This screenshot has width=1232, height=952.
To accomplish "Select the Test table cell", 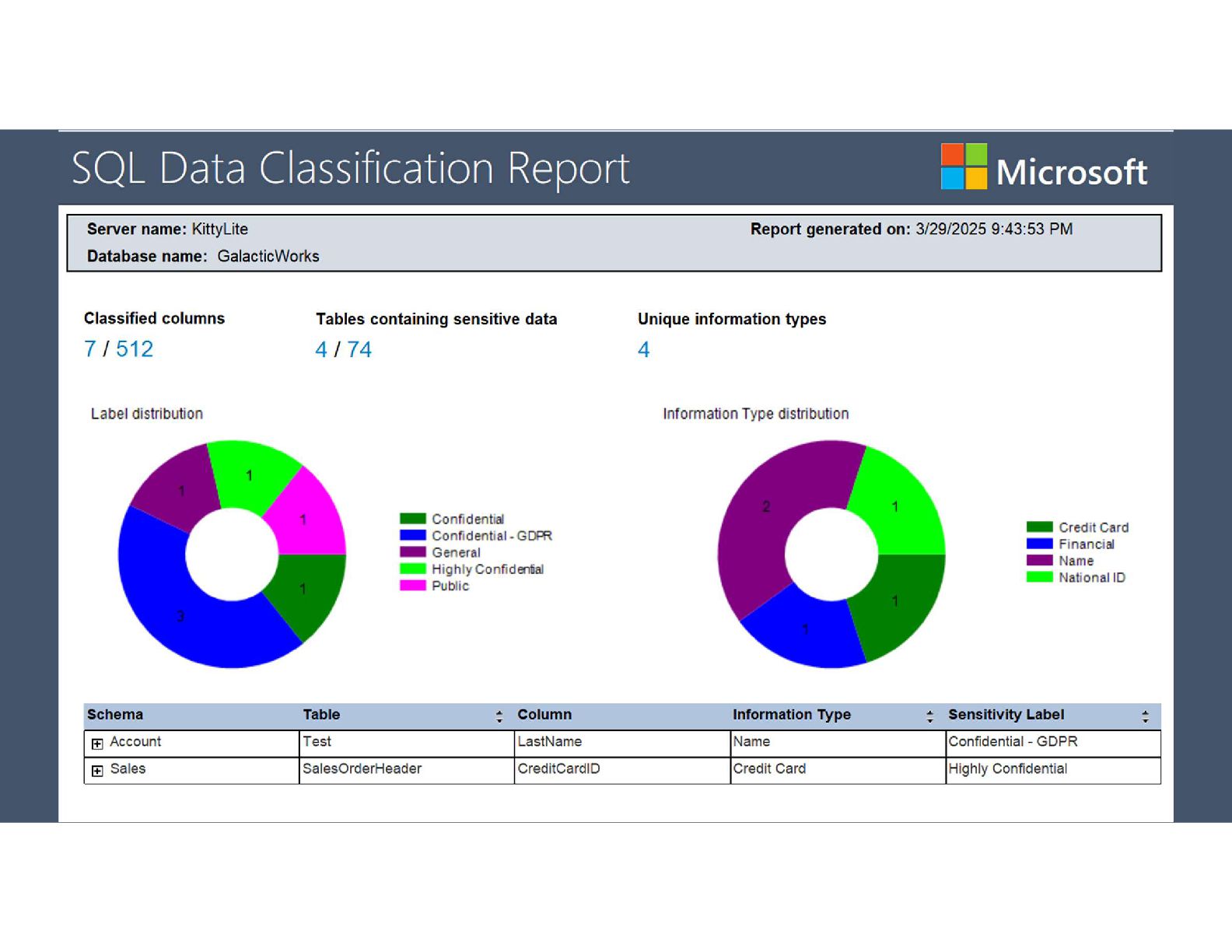I will pyautogui.click(x=407, y=744).
